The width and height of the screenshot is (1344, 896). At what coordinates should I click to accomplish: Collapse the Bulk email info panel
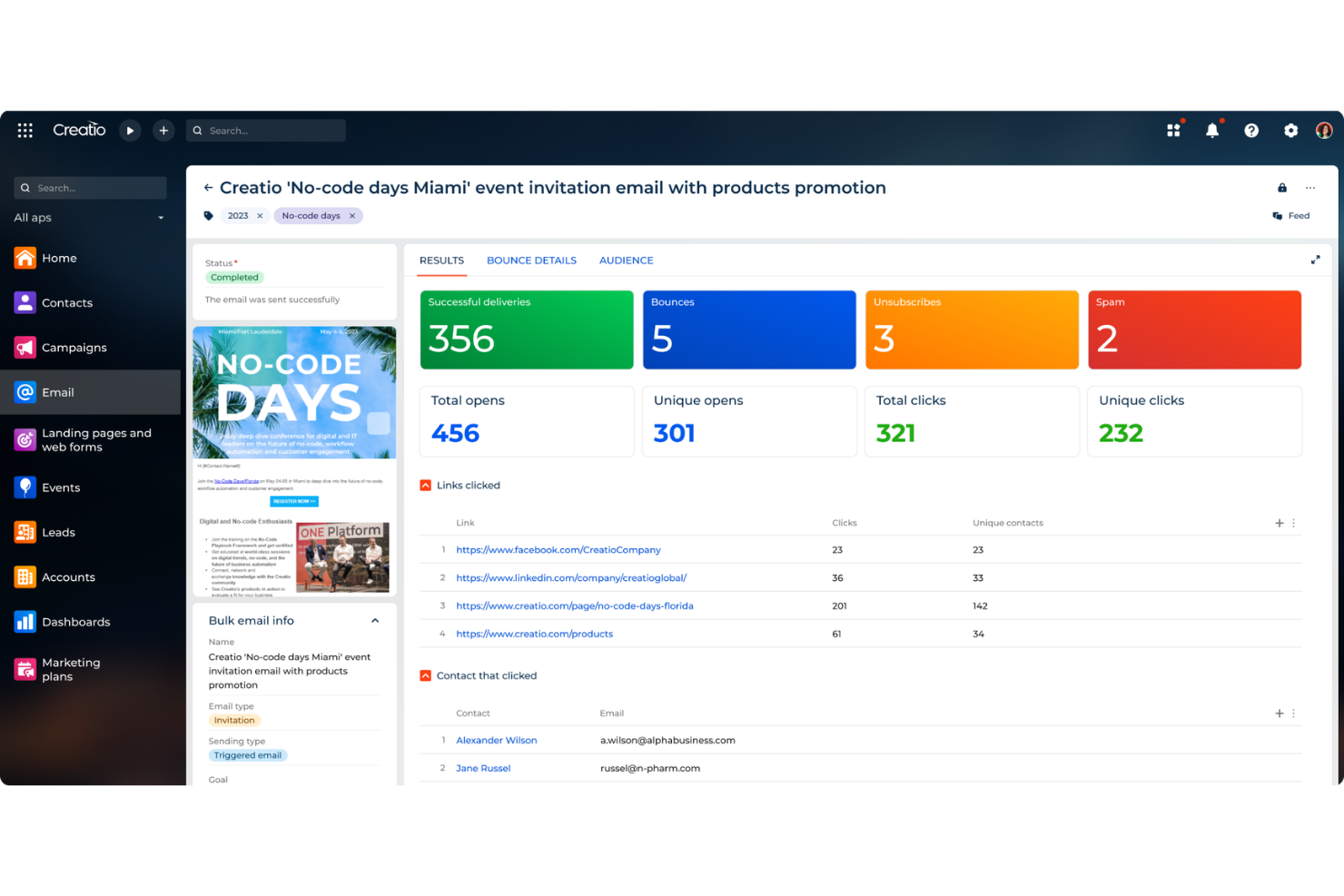click(x=375, y=621)
